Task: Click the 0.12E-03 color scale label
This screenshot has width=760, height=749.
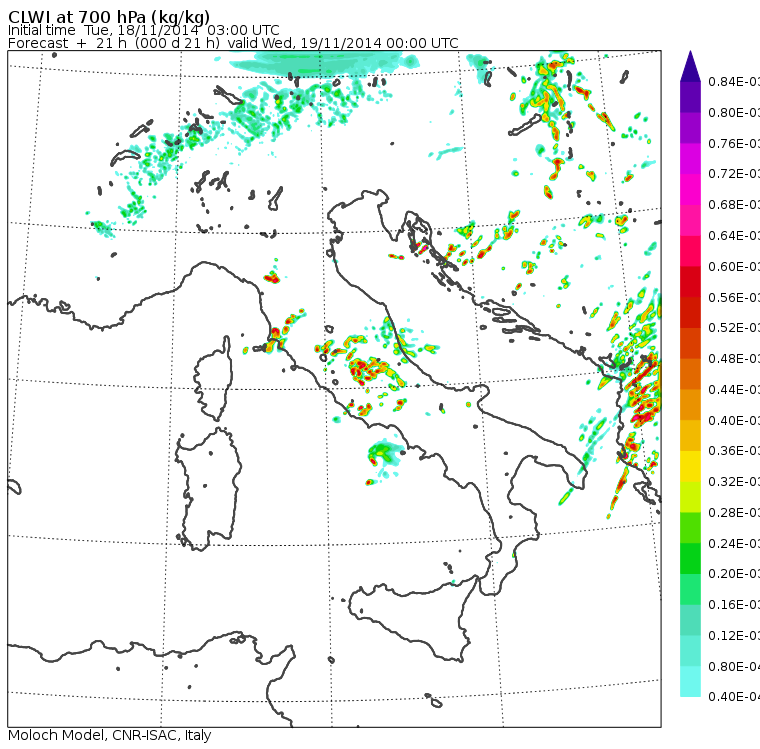Action: point(734,636)
